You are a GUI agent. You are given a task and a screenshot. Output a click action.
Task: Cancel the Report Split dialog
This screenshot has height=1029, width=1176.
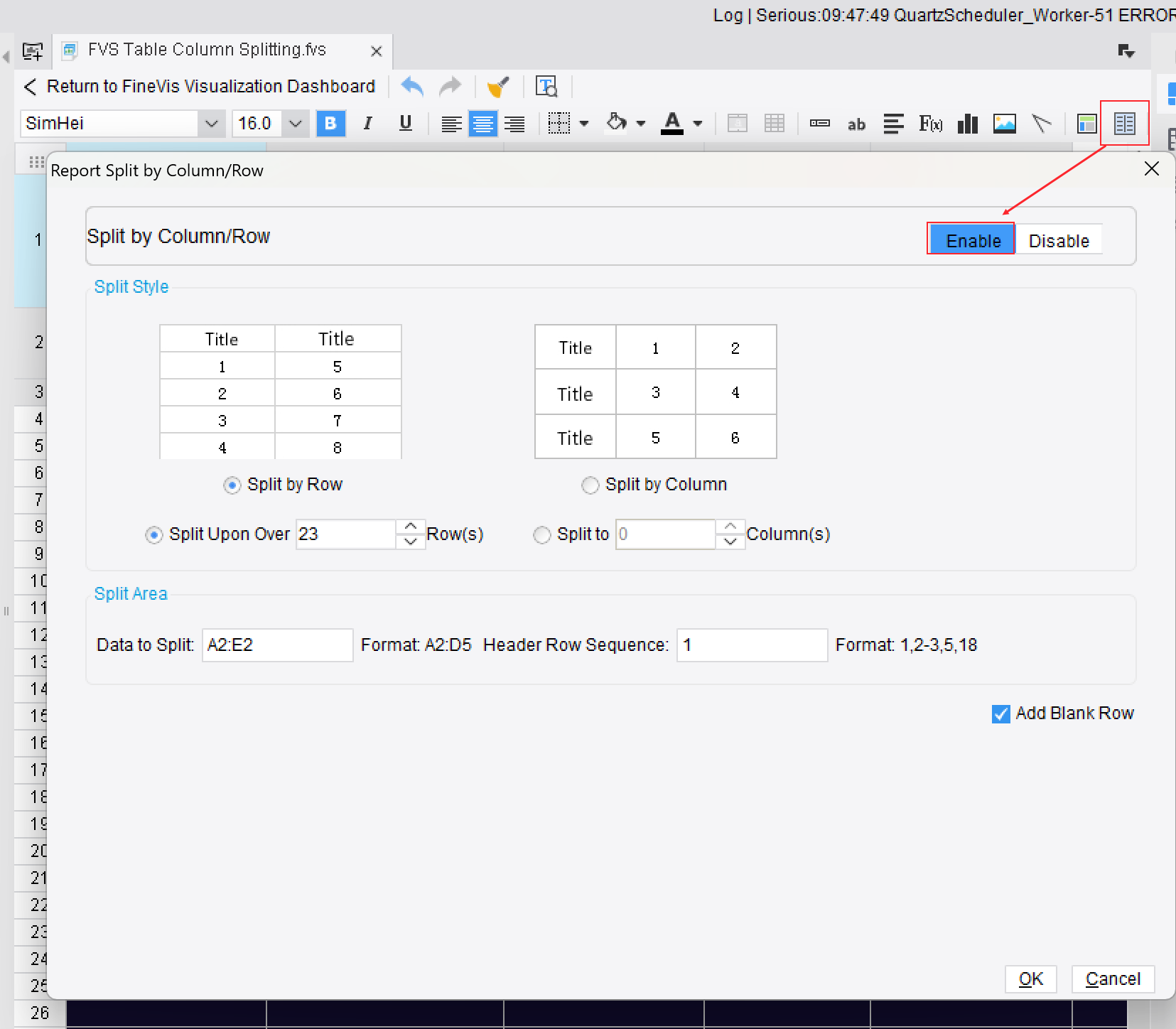(x=1112, y=979)
